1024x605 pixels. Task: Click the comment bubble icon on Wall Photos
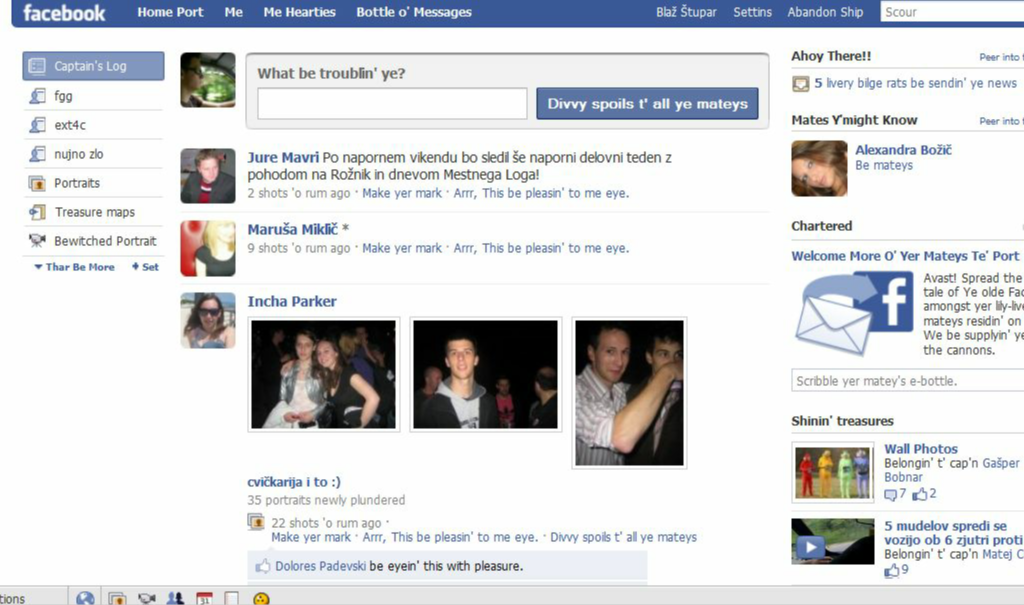890,495
